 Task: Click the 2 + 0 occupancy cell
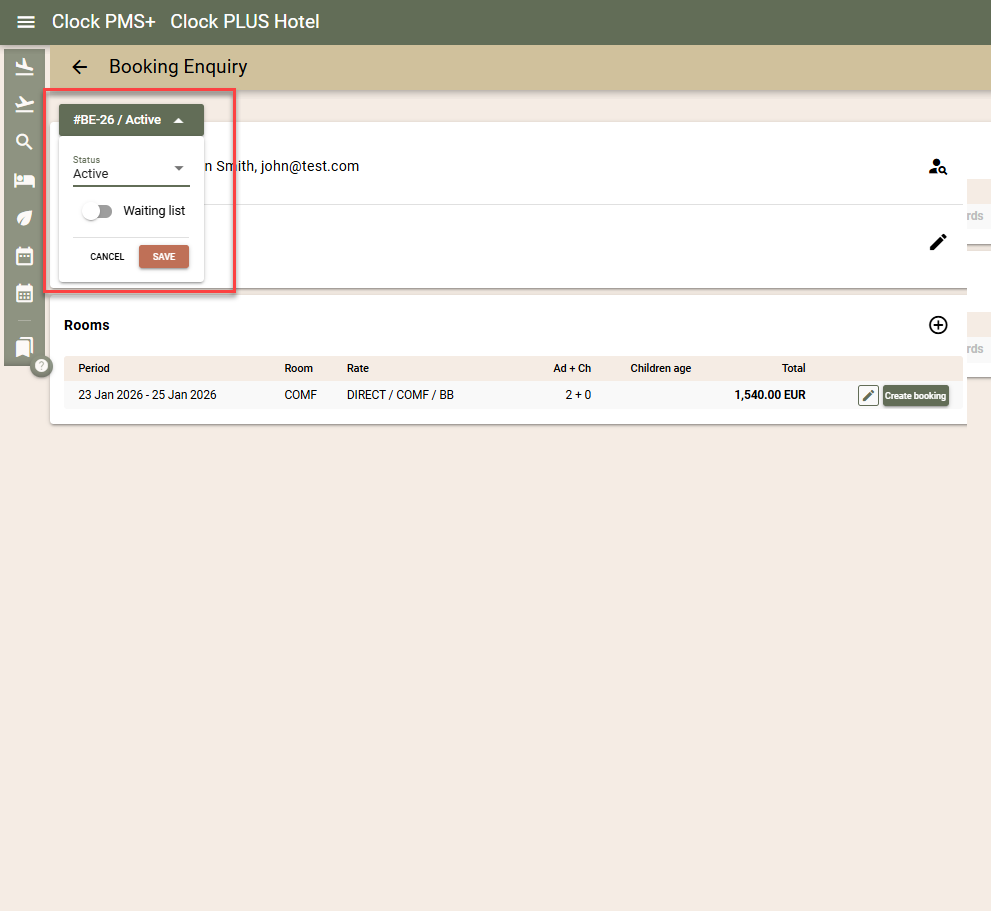578,395
